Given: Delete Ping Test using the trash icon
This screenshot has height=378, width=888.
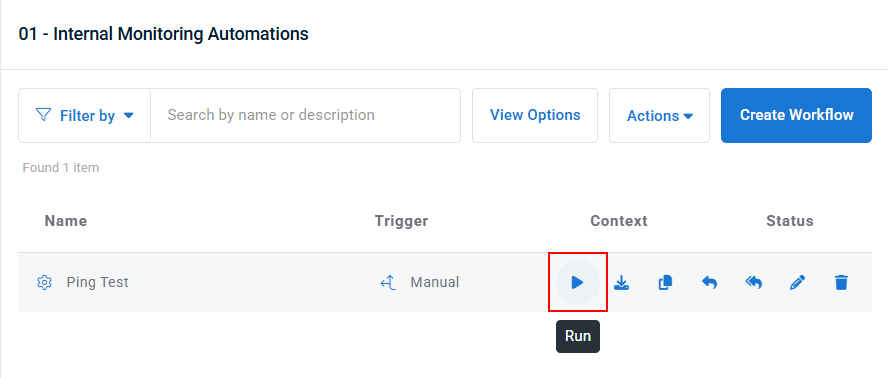Looking at the screenshot, I should (842, 282).
